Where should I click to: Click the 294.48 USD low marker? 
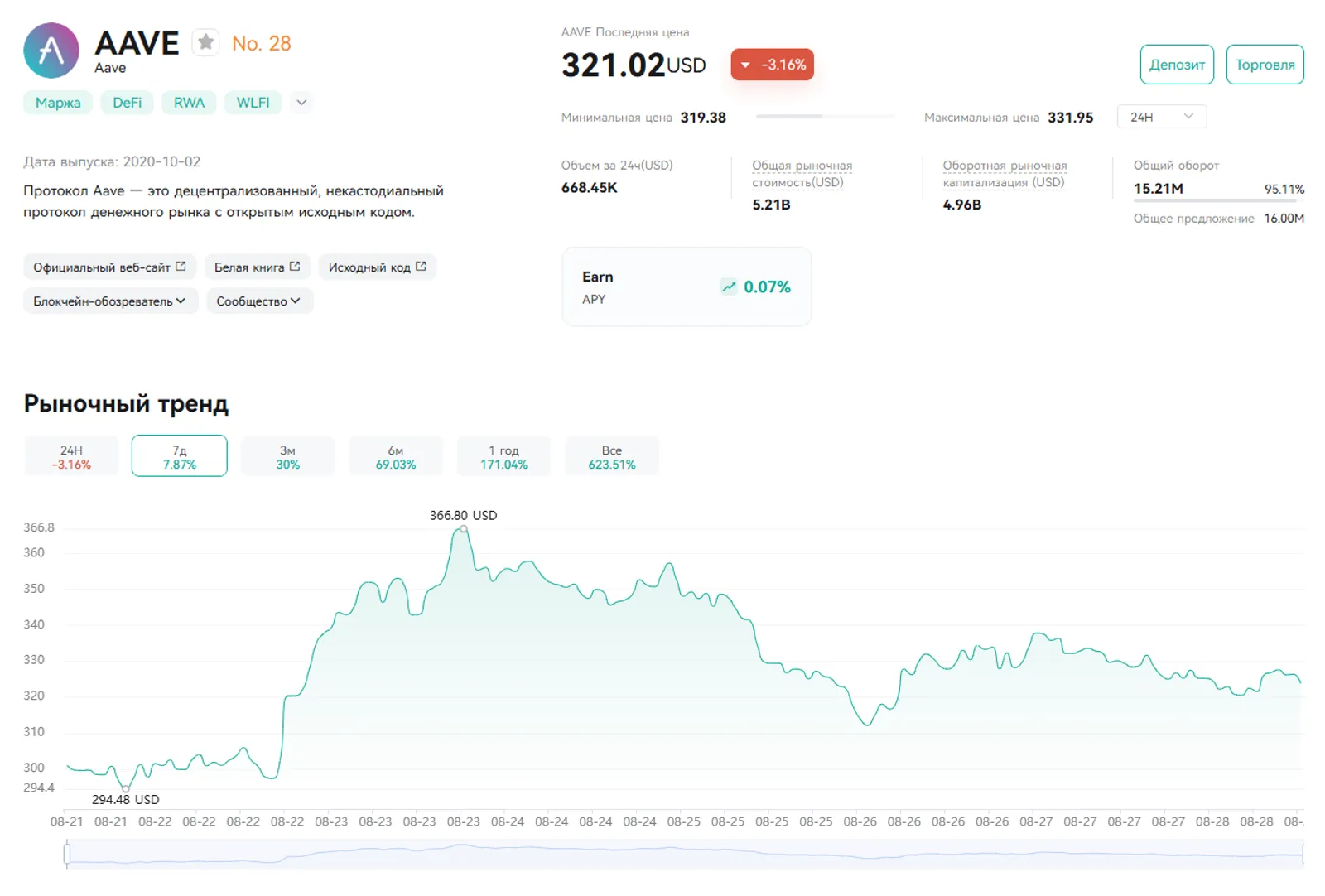(126, 788)
